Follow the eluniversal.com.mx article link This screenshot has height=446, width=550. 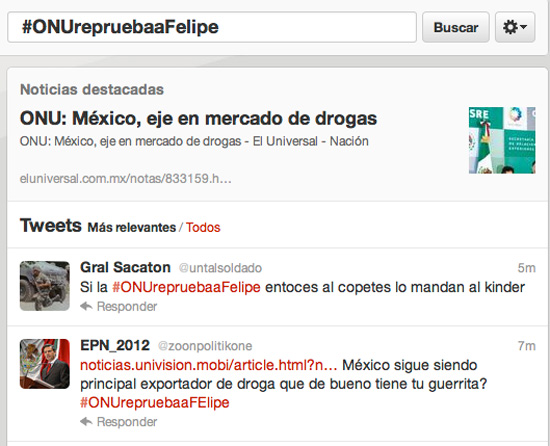point(125,178)
